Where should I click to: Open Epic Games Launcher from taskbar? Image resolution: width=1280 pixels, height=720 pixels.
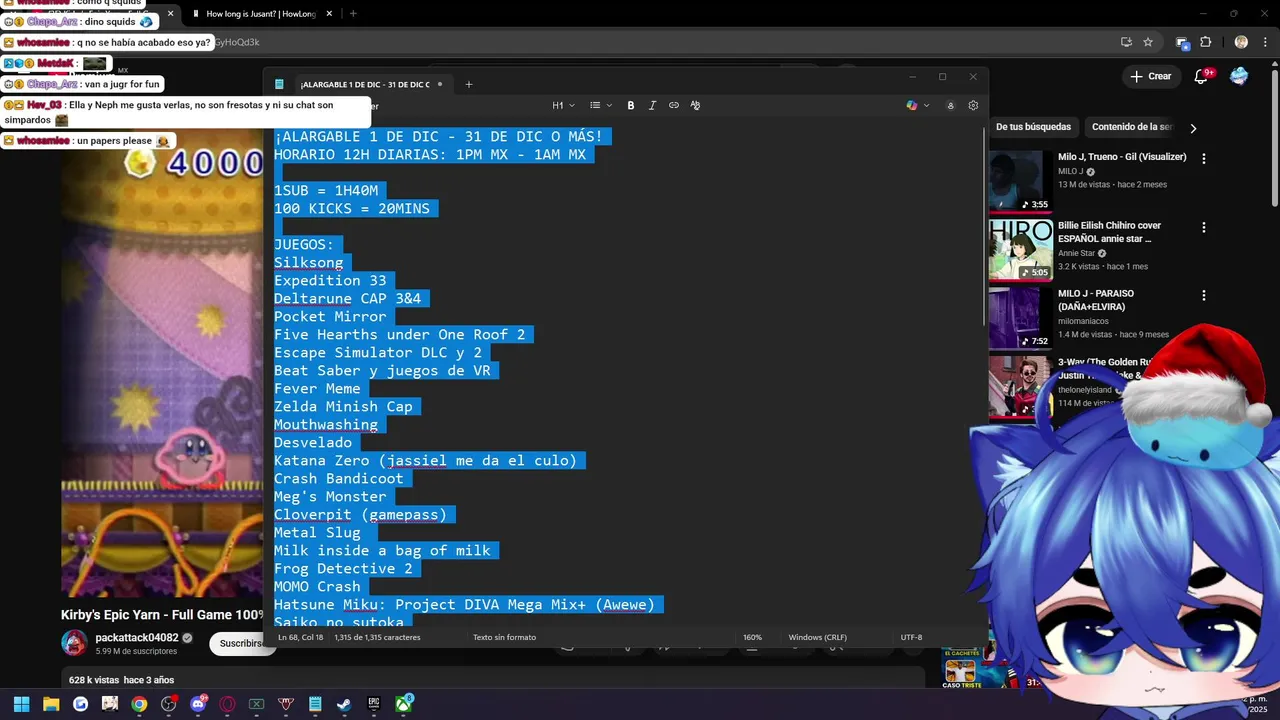(x=374, y=704)
